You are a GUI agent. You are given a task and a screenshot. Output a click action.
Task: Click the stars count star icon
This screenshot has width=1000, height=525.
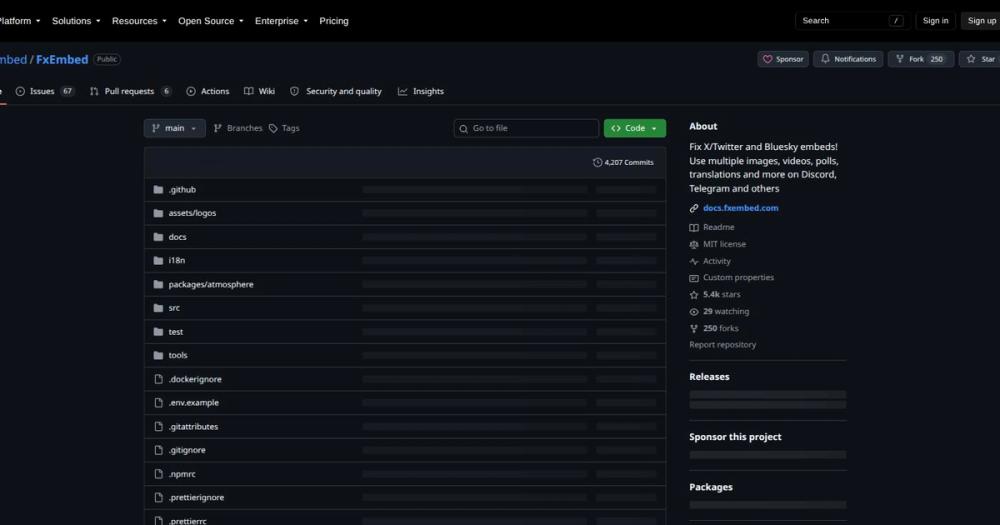click(x=694, y=295)
